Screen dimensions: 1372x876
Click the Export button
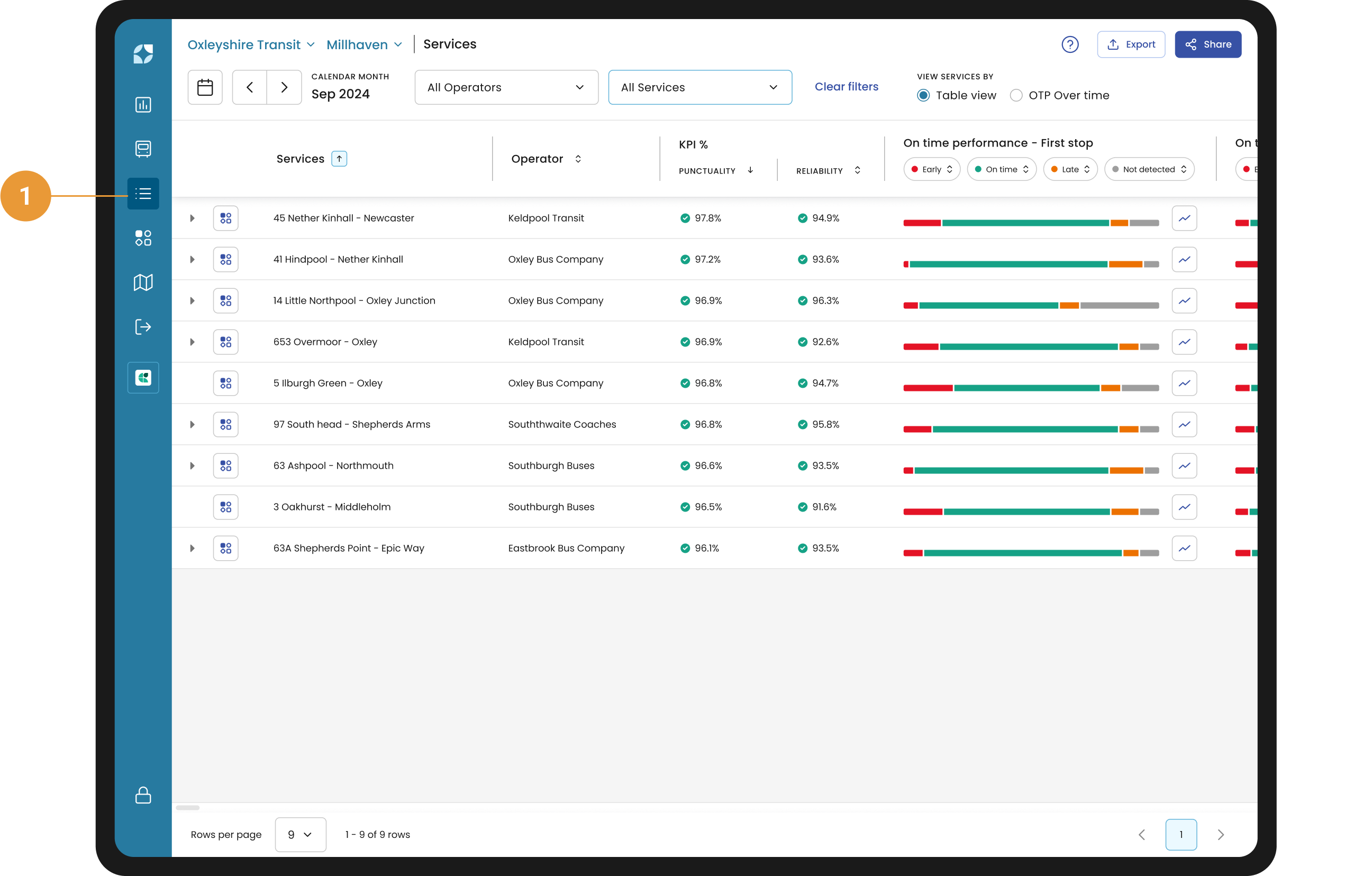click(1130, 44)
